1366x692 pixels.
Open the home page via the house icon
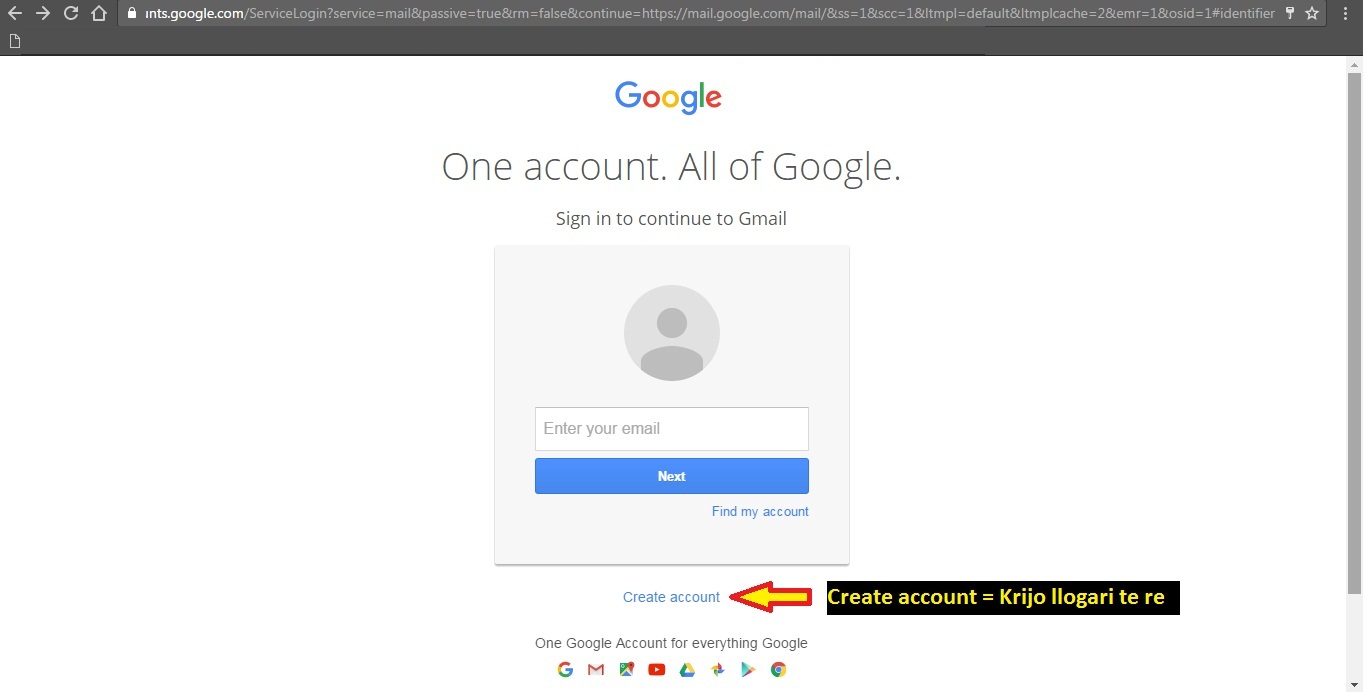coord(98,14)
